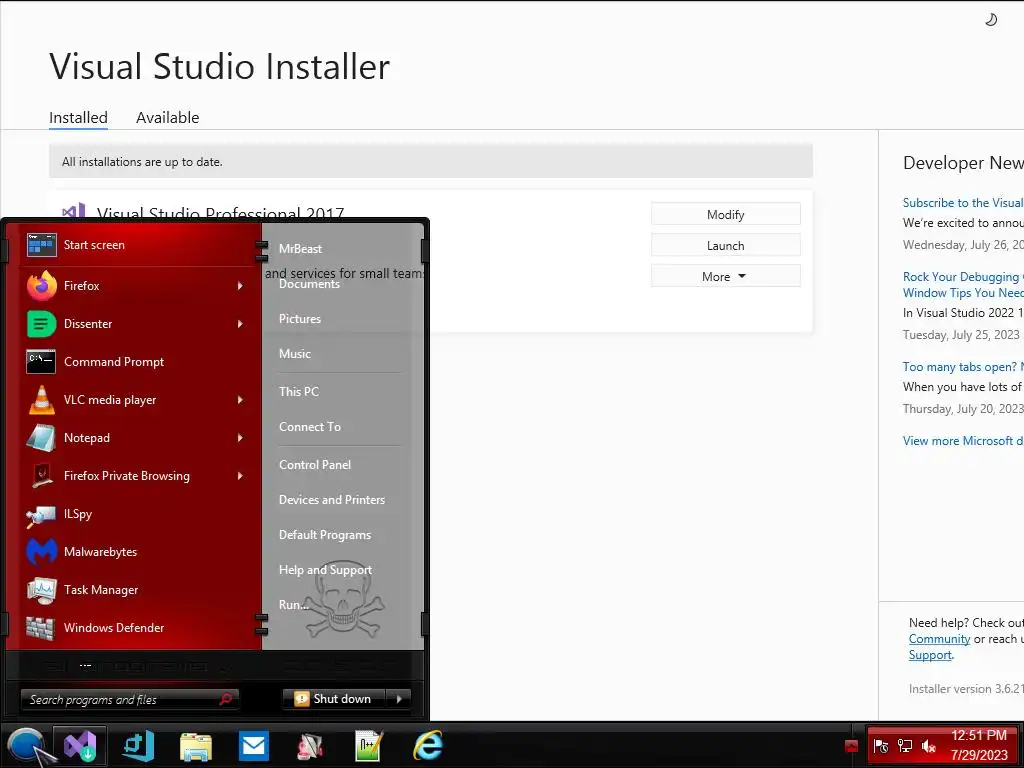
Task: Expand Firefox Private Browsing submenu arrow
Action: point(240,476)
